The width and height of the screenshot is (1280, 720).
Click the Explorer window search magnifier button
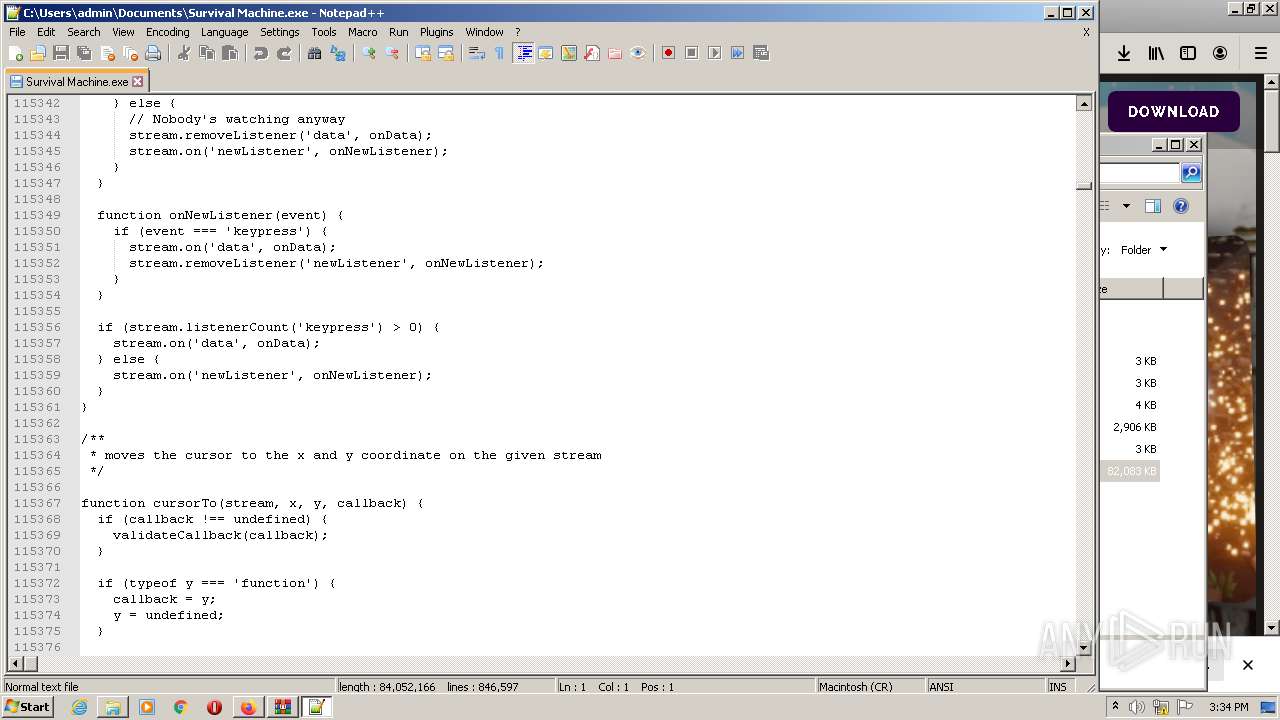pyautogui.click(x=1190, y=173)
